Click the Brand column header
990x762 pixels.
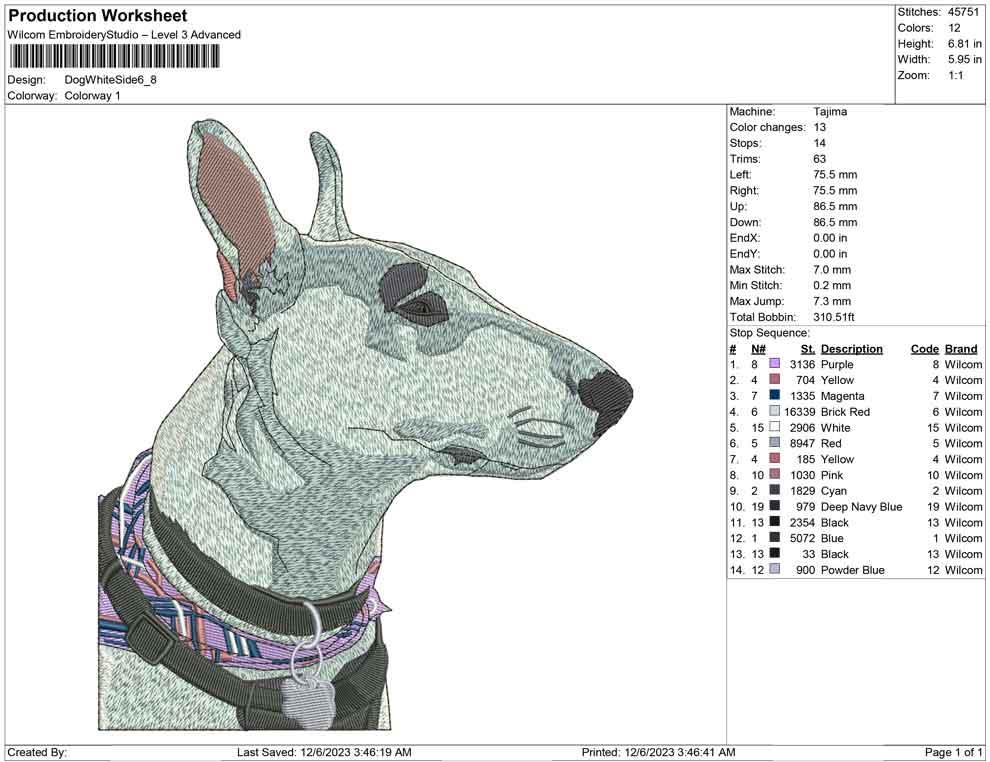(x=960, y=348)
